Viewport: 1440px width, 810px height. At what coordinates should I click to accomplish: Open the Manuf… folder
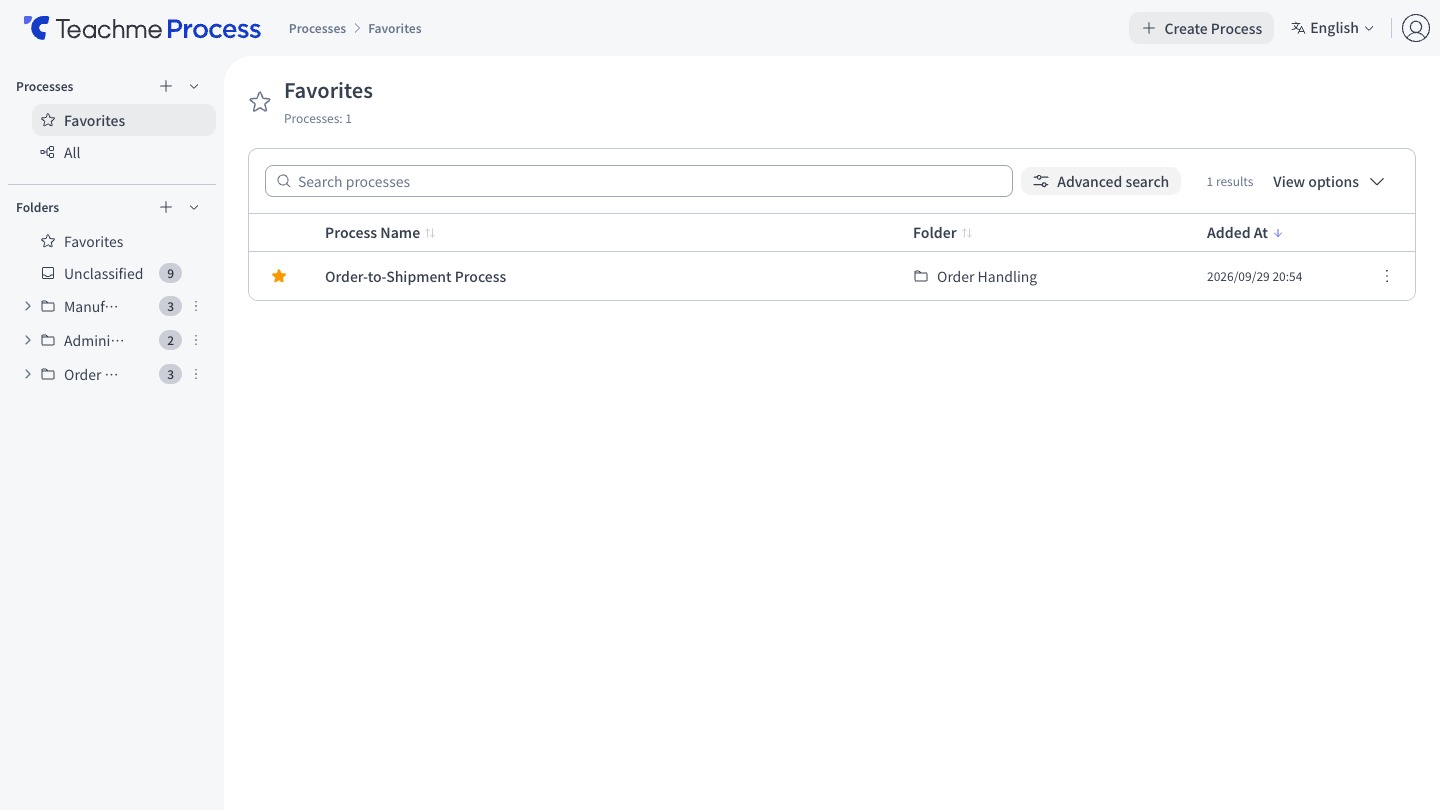(x=91, y=306)
